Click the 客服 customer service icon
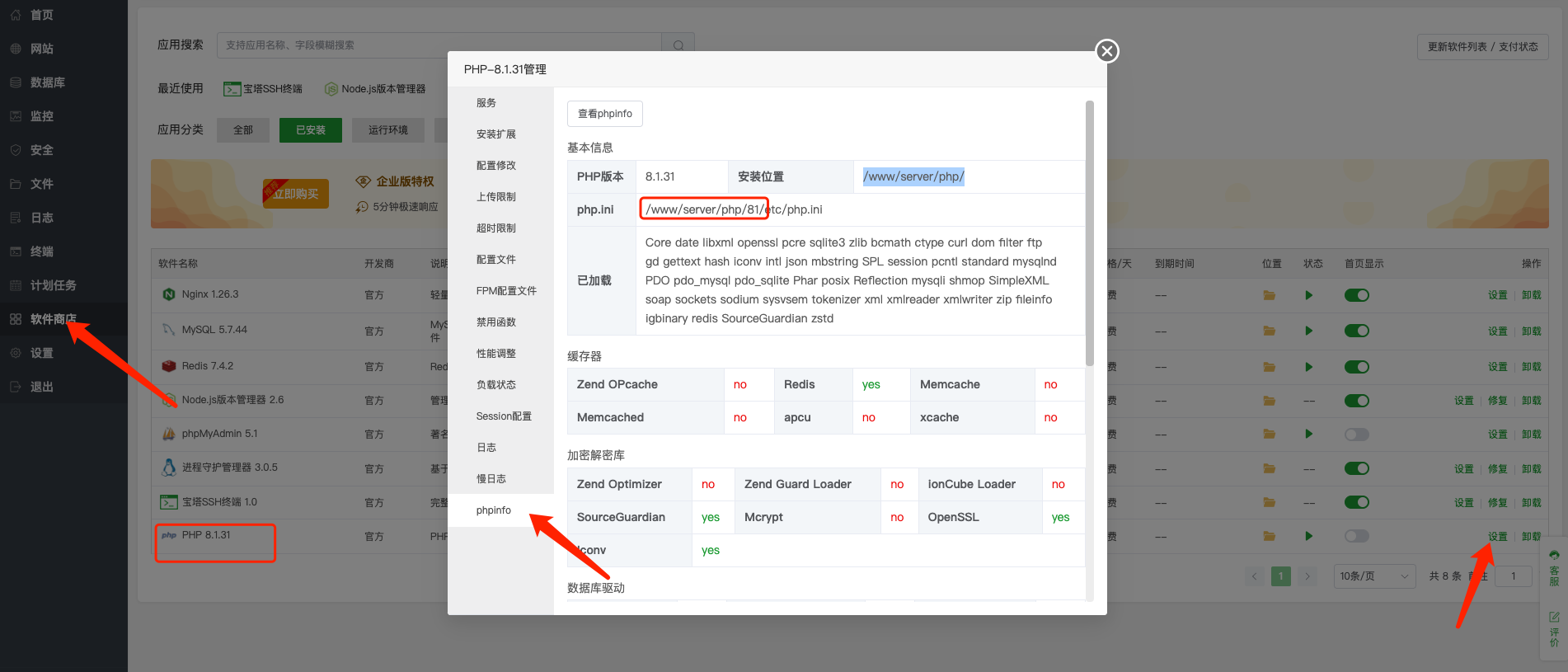The width and height of the screenshot is (1568, 672). 1554,567
